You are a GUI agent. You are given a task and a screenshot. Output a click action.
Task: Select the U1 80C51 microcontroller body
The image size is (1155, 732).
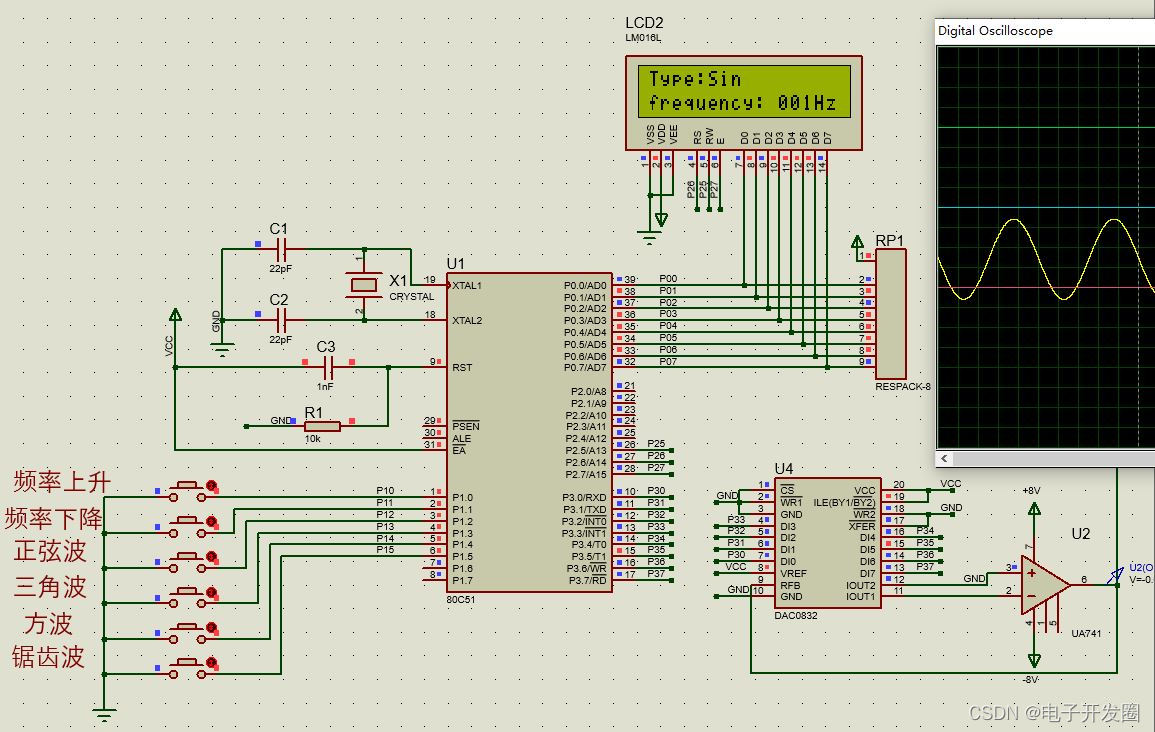click(x=529, y=432)
